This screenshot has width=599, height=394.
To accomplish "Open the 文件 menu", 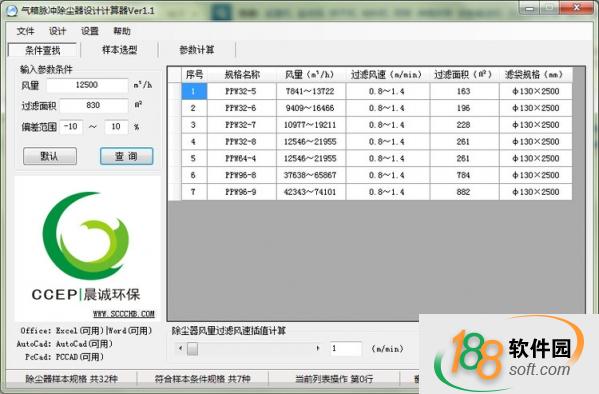I will click(25, 31).
